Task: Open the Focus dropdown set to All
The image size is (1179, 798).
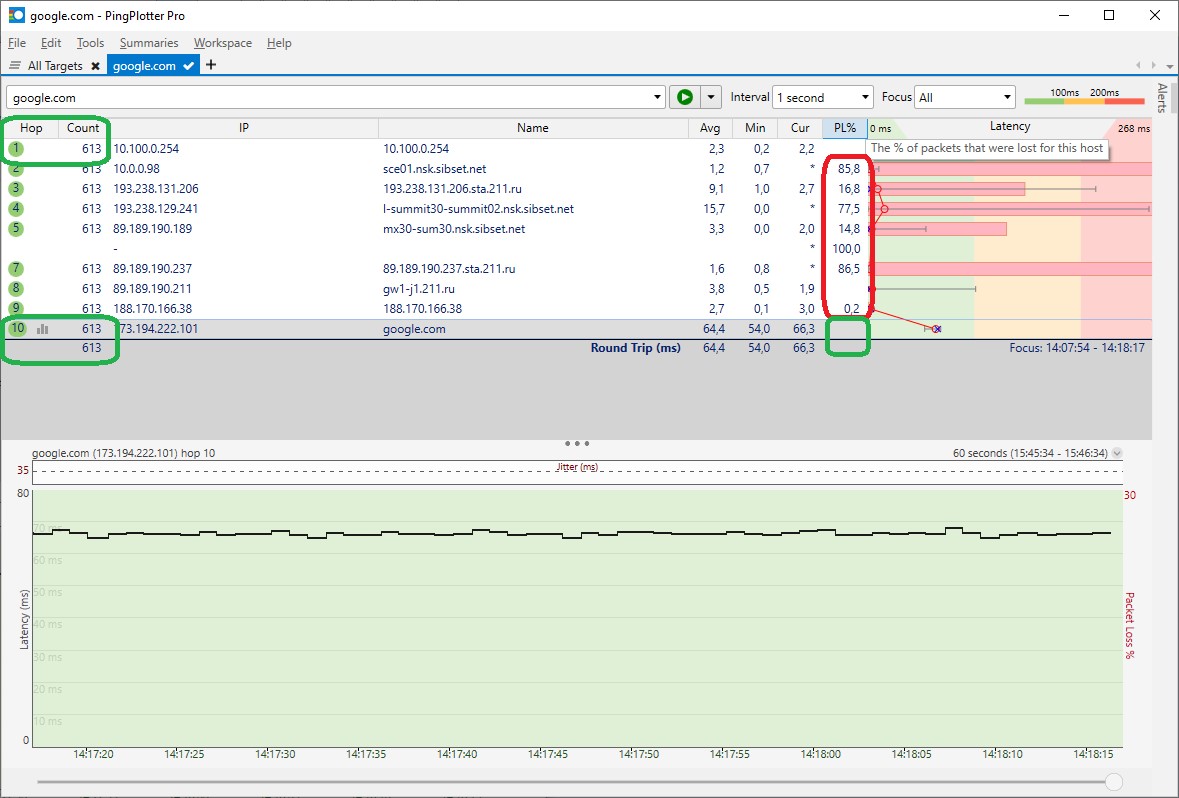Action: point(965,97)
